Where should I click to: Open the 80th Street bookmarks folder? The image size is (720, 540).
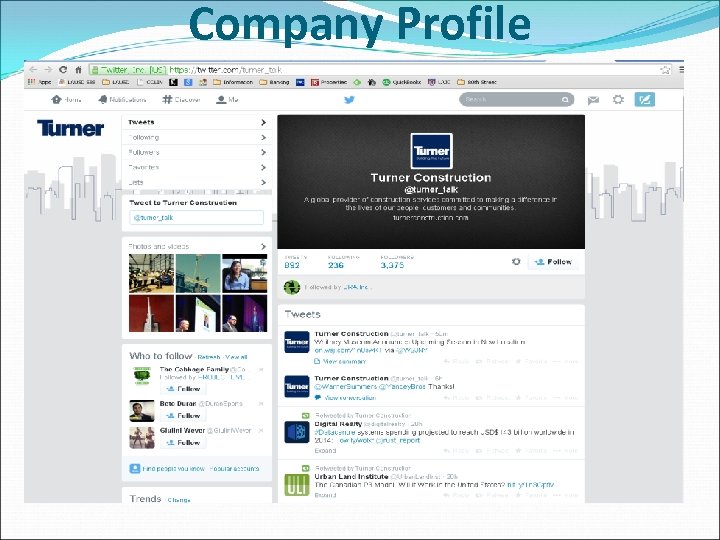[477, 82]
